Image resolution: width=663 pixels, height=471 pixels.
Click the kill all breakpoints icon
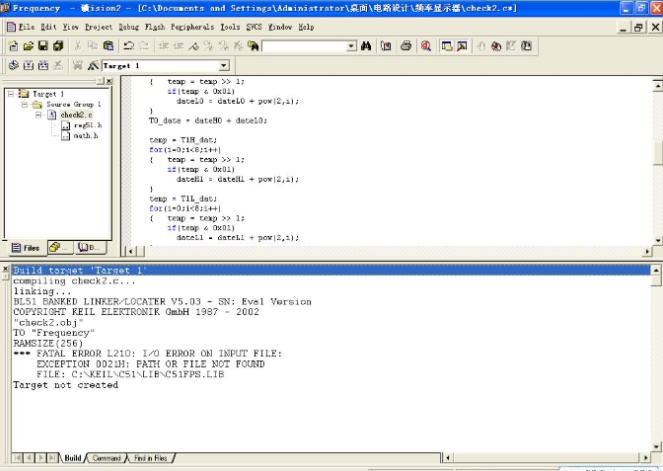coord(496,46)
